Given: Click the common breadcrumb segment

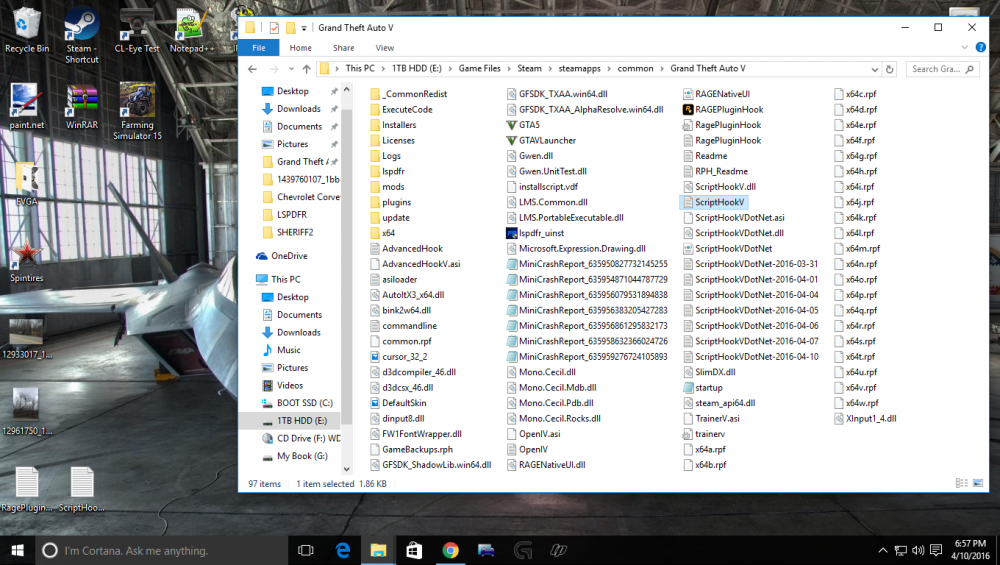Looking at the screenshot, I should tap(635, 69).
